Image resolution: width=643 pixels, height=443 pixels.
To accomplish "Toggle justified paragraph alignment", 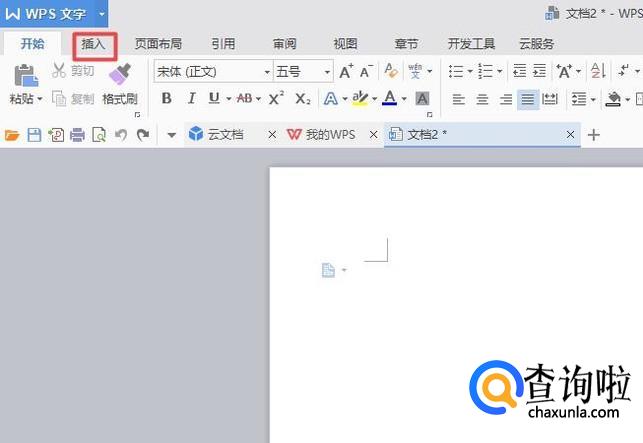I will click(x=527, y=99).
